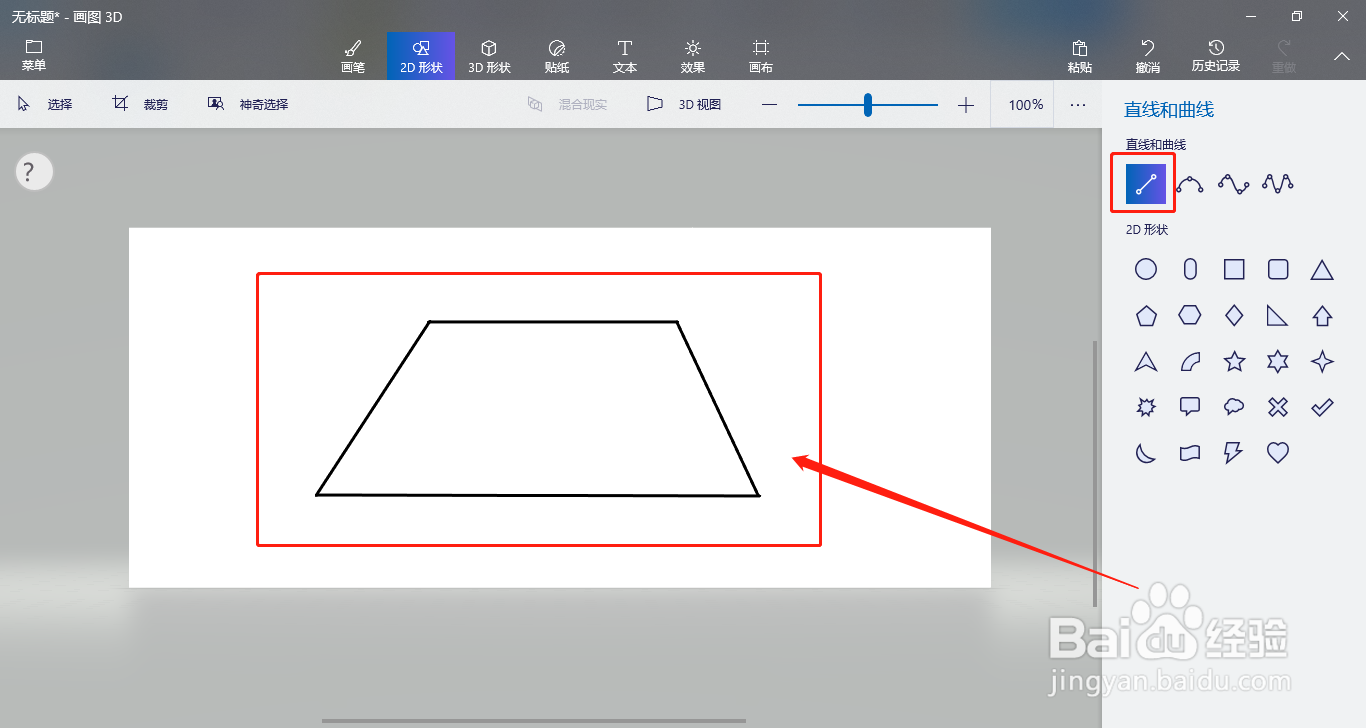Select the five-point curve tool
The height and width of the screenshot is (728, 1366).
click(1278, 183)
